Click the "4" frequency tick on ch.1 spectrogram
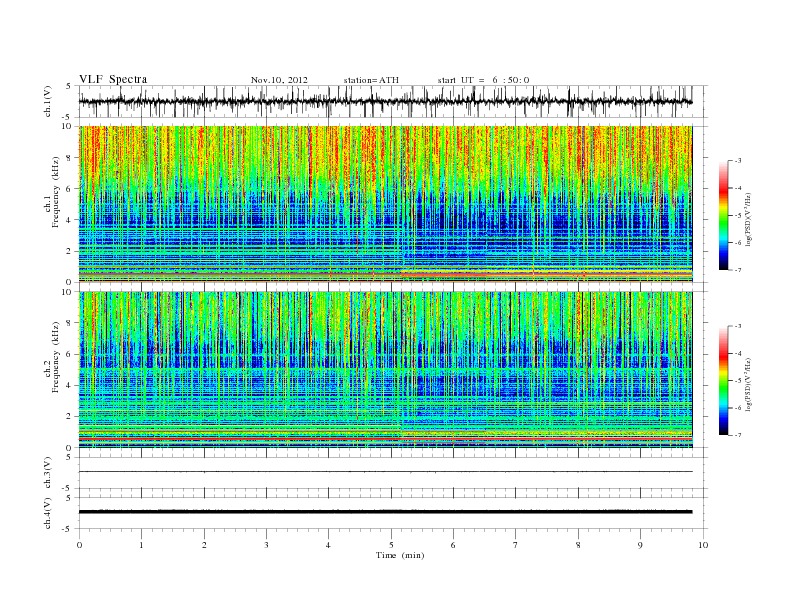 (x=70, y=220)
